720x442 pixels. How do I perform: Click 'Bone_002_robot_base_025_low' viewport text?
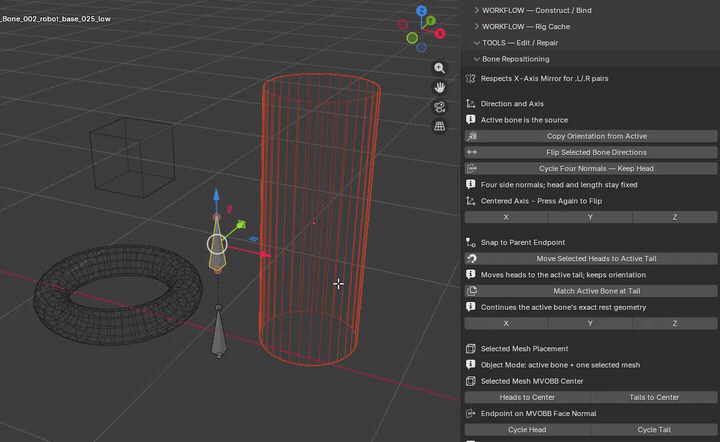(x=56, y=19)
